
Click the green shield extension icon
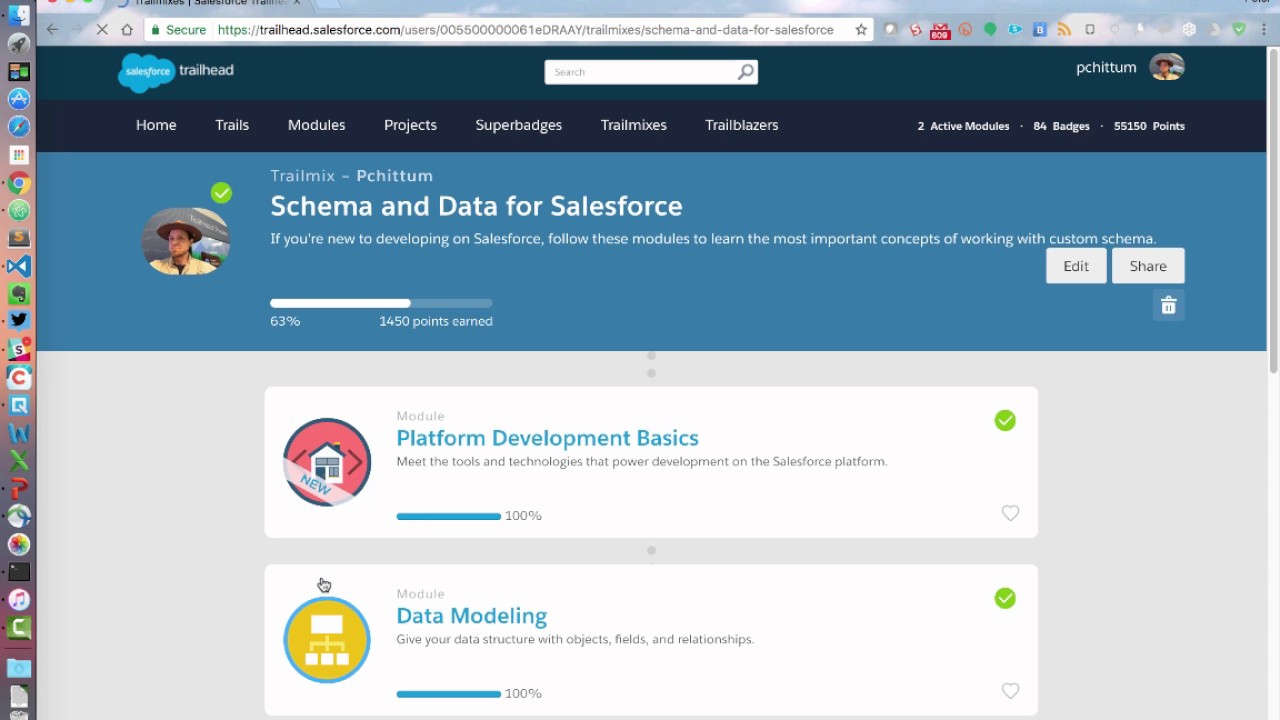[x=1239, y=30]
